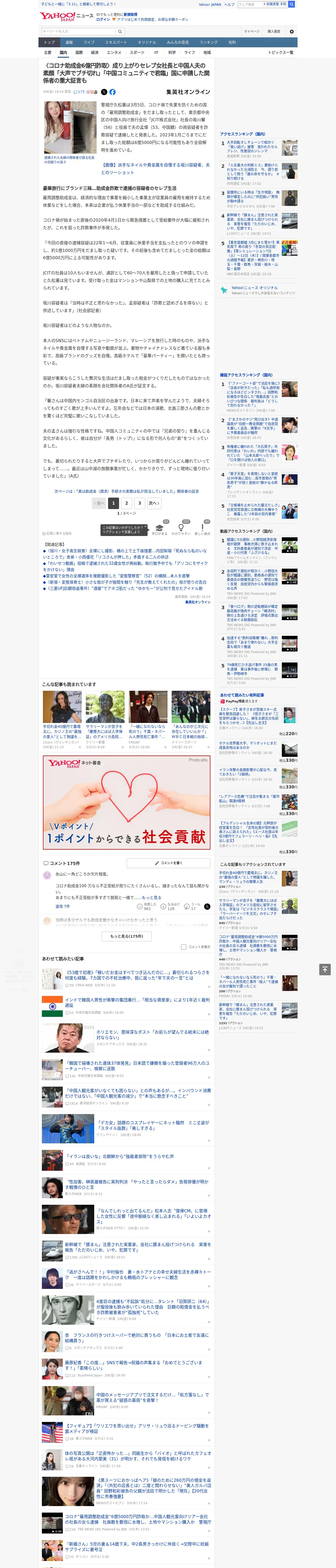Open the エンタメ category
The height and width of the screenshot is (1568, 336).
click(114, 52)
